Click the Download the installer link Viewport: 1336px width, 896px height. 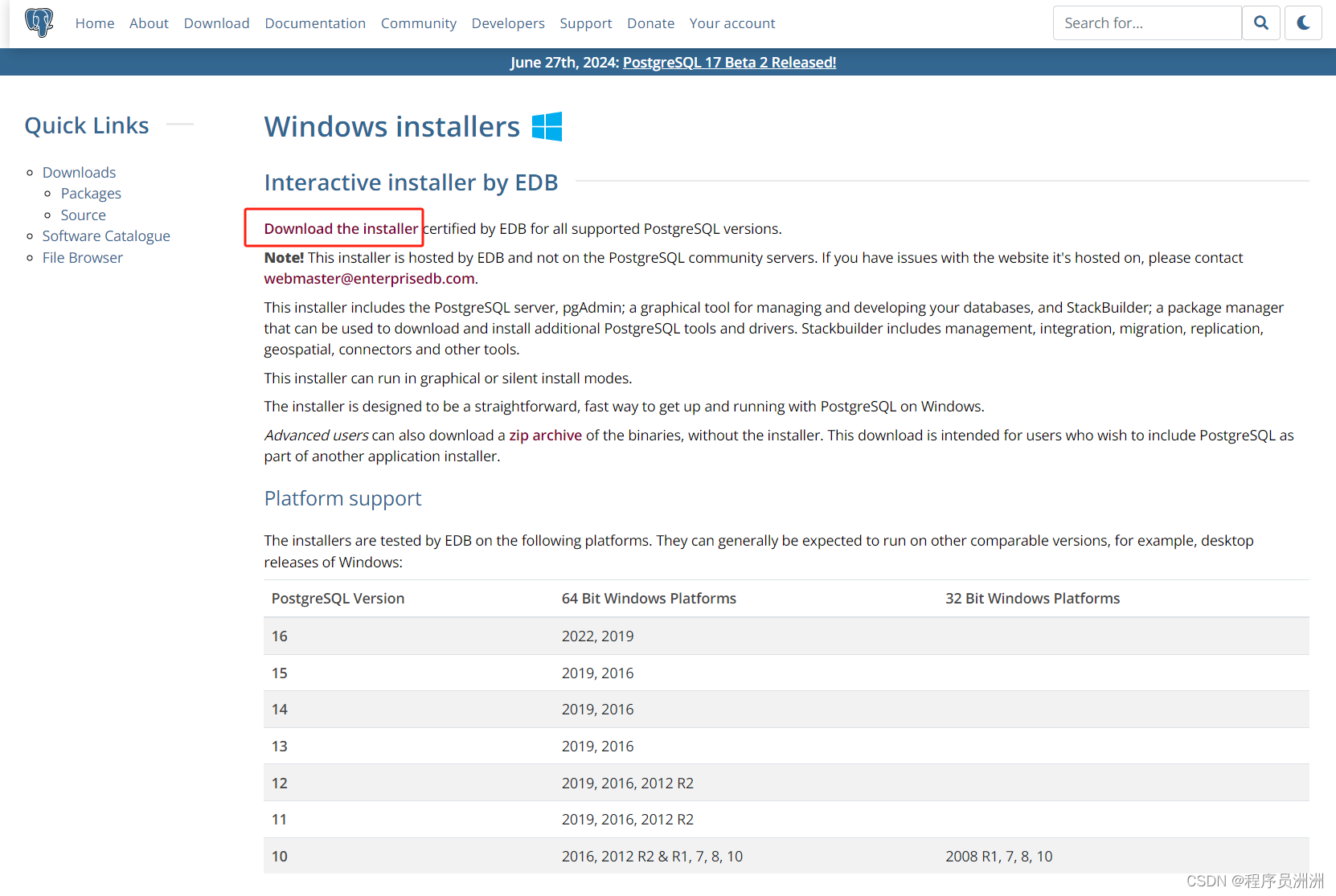coord(341,229)
